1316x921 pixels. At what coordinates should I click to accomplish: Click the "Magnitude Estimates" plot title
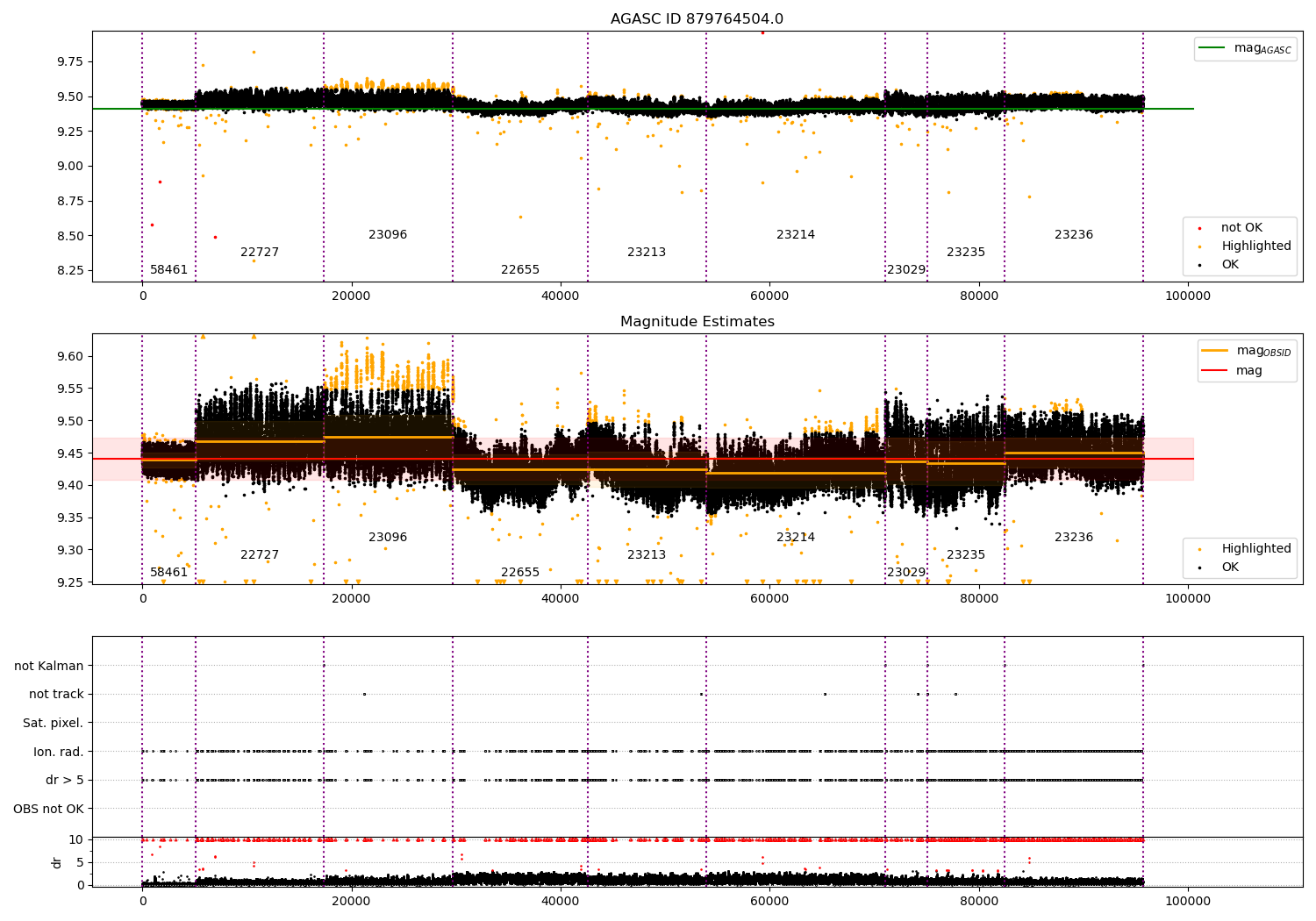697,322
